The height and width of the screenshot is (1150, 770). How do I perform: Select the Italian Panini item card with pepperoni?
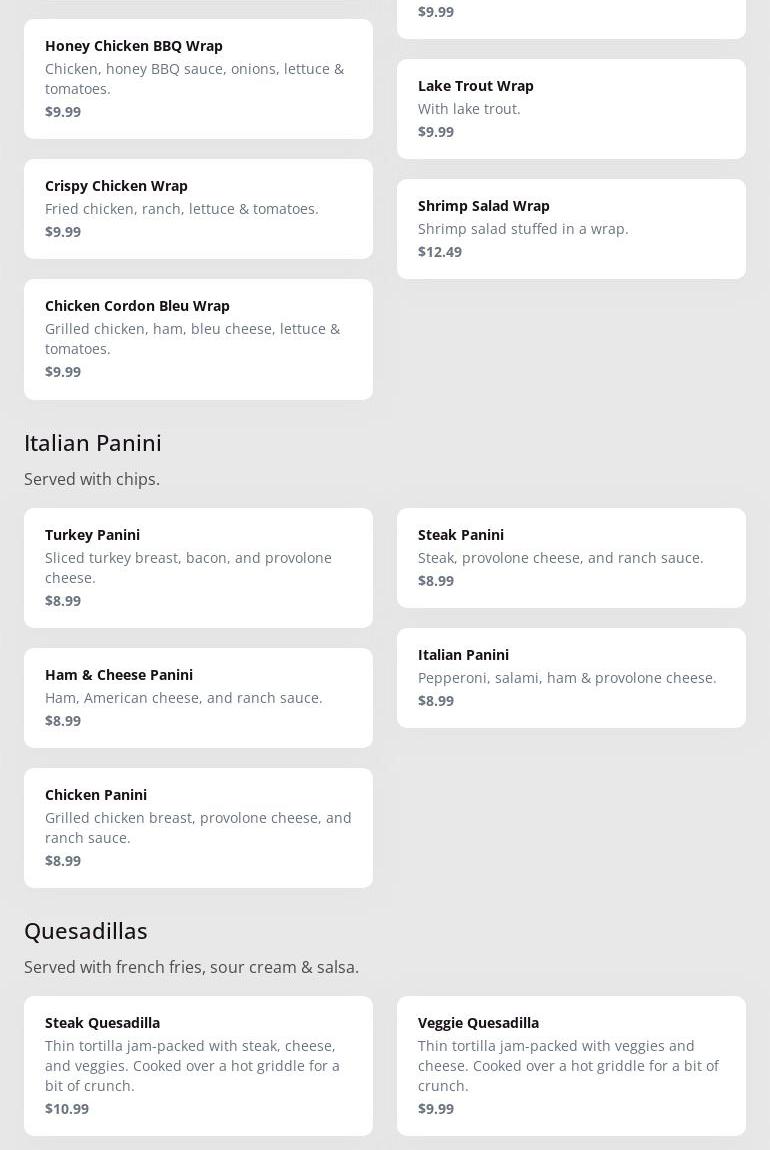571,677
